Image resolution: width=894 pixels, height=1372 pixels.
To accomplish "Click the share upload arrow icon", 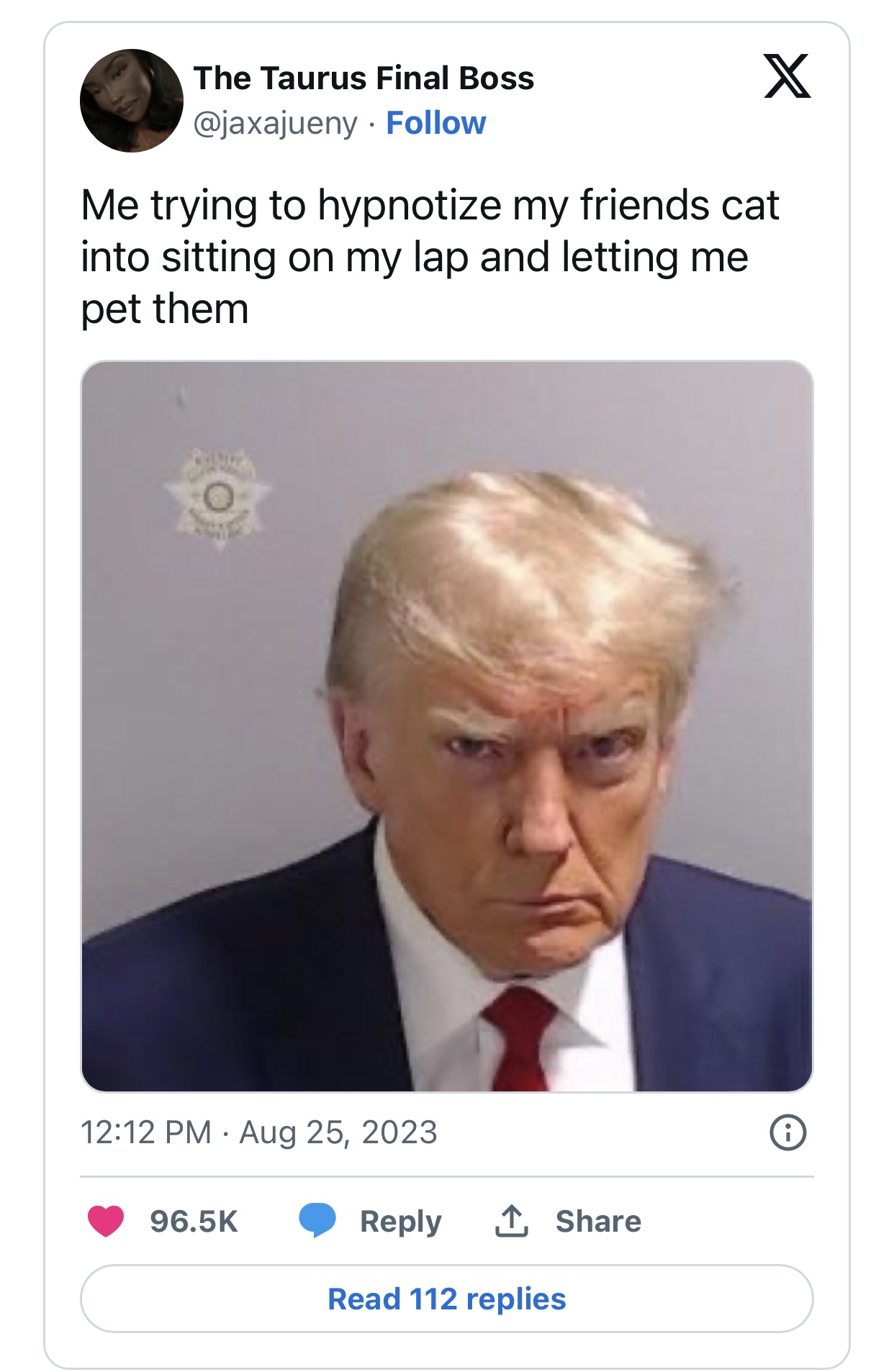I will click(512, 1221).
